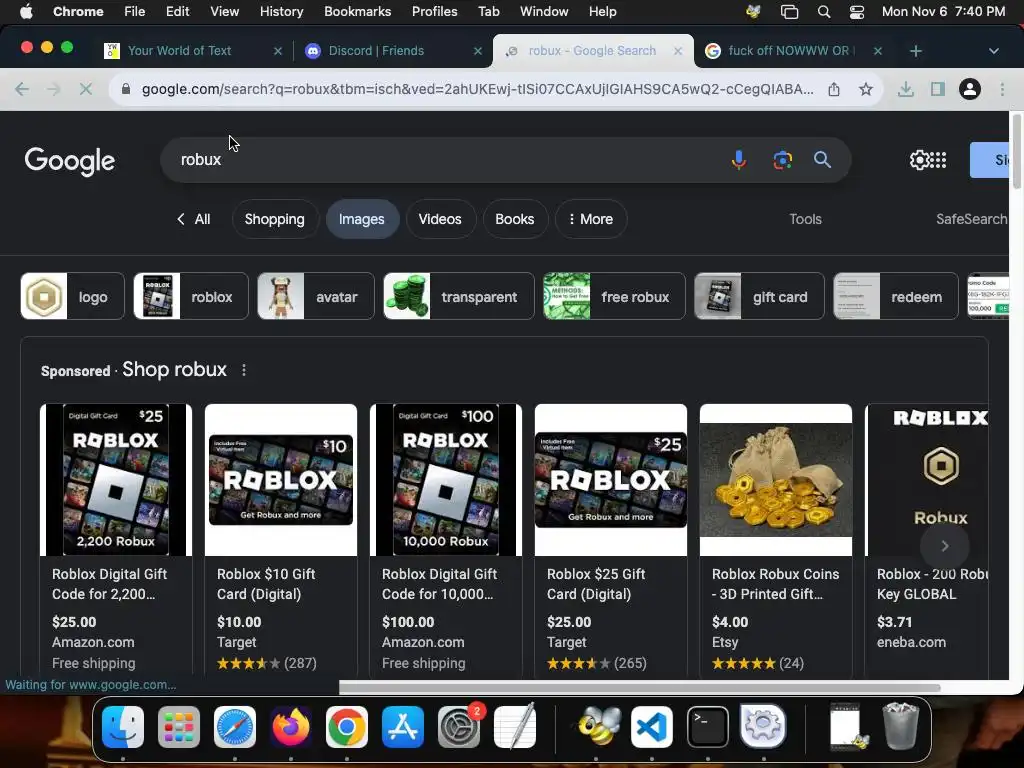Click the Google logo
This screenshot has height=768, width=1024.
click(69, 161)
